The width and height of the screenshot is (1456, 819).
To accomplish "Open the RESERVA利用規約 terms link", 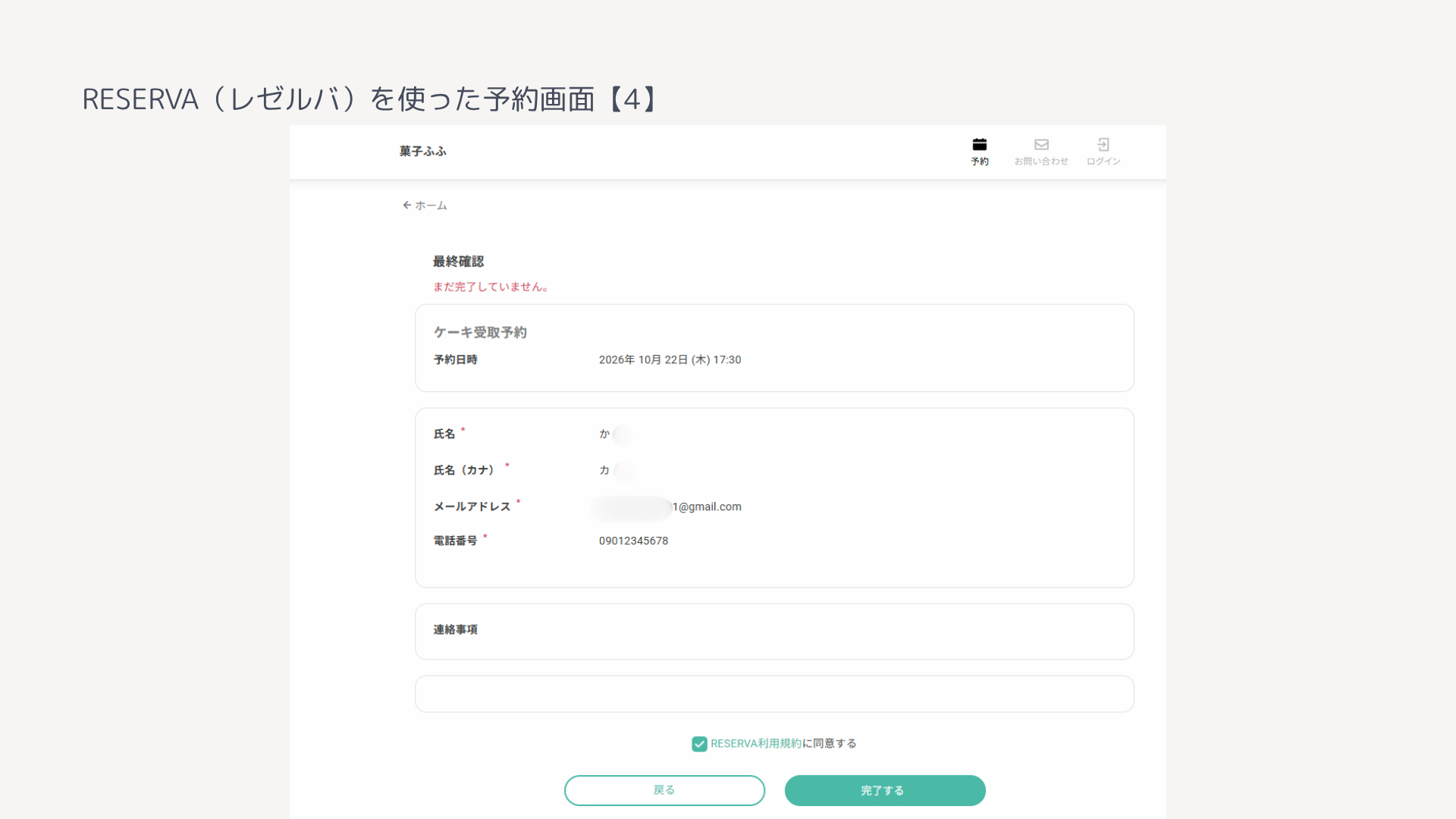I will (x=756, y=744).
